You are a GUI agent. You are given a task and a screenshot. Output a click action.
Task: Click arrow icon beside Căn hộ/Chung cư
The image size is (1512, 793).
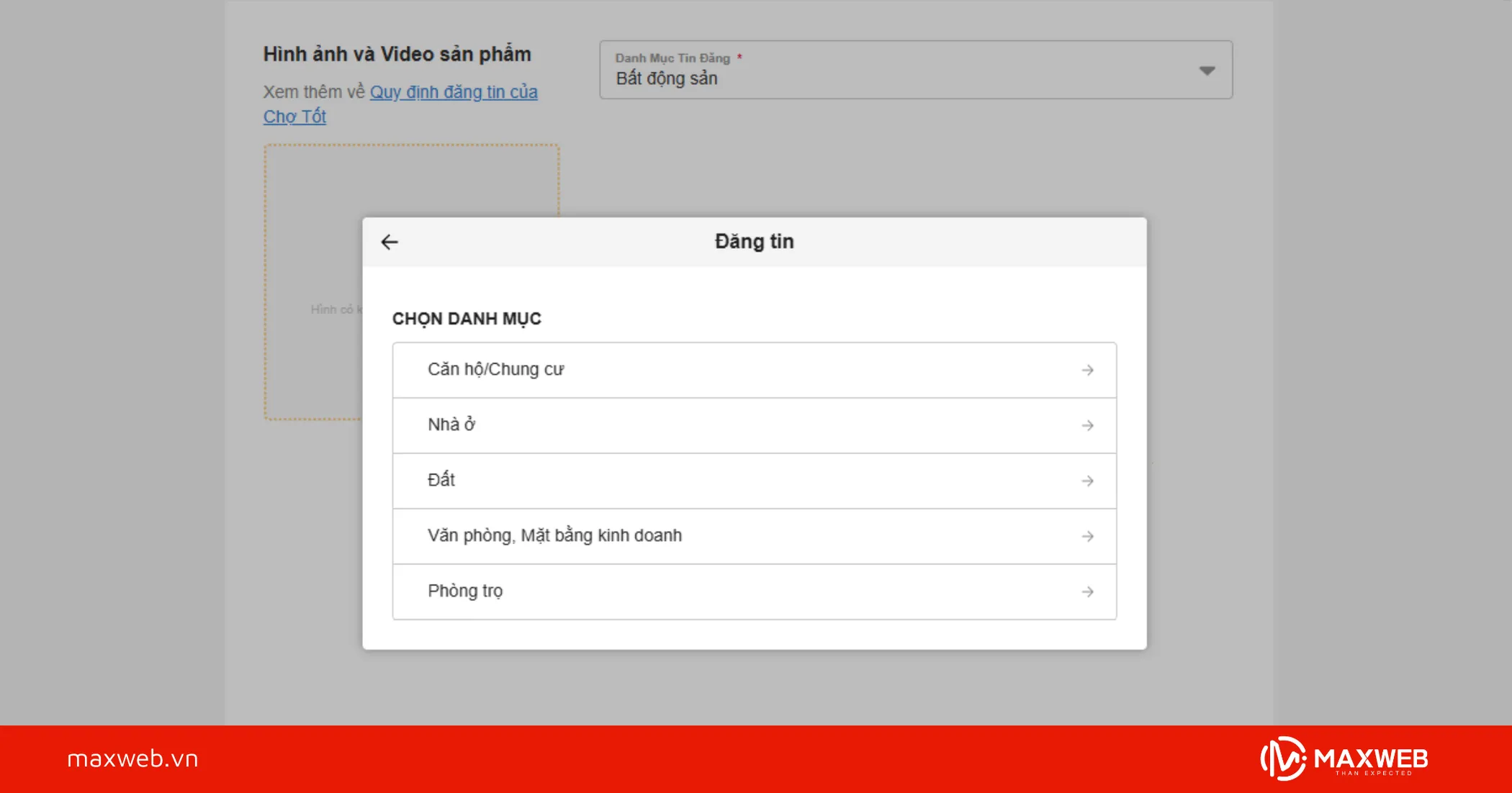1087,370
